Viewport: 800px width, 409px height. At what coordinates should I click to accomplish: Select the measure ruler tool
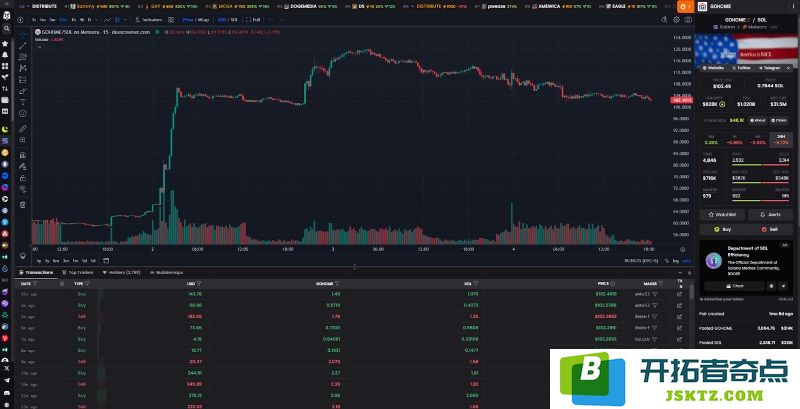coord(23,129)
